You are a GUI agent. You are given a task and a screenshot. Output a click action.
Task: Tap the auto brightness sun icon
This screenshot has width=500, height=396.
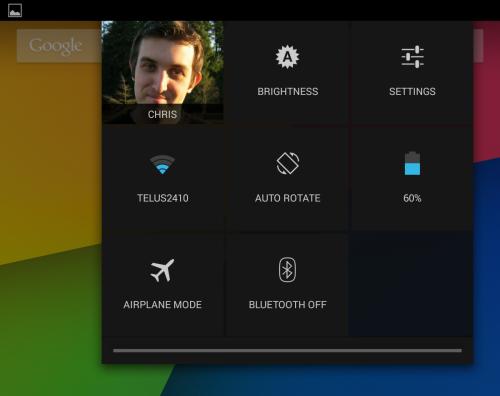(x=287, y=57)
